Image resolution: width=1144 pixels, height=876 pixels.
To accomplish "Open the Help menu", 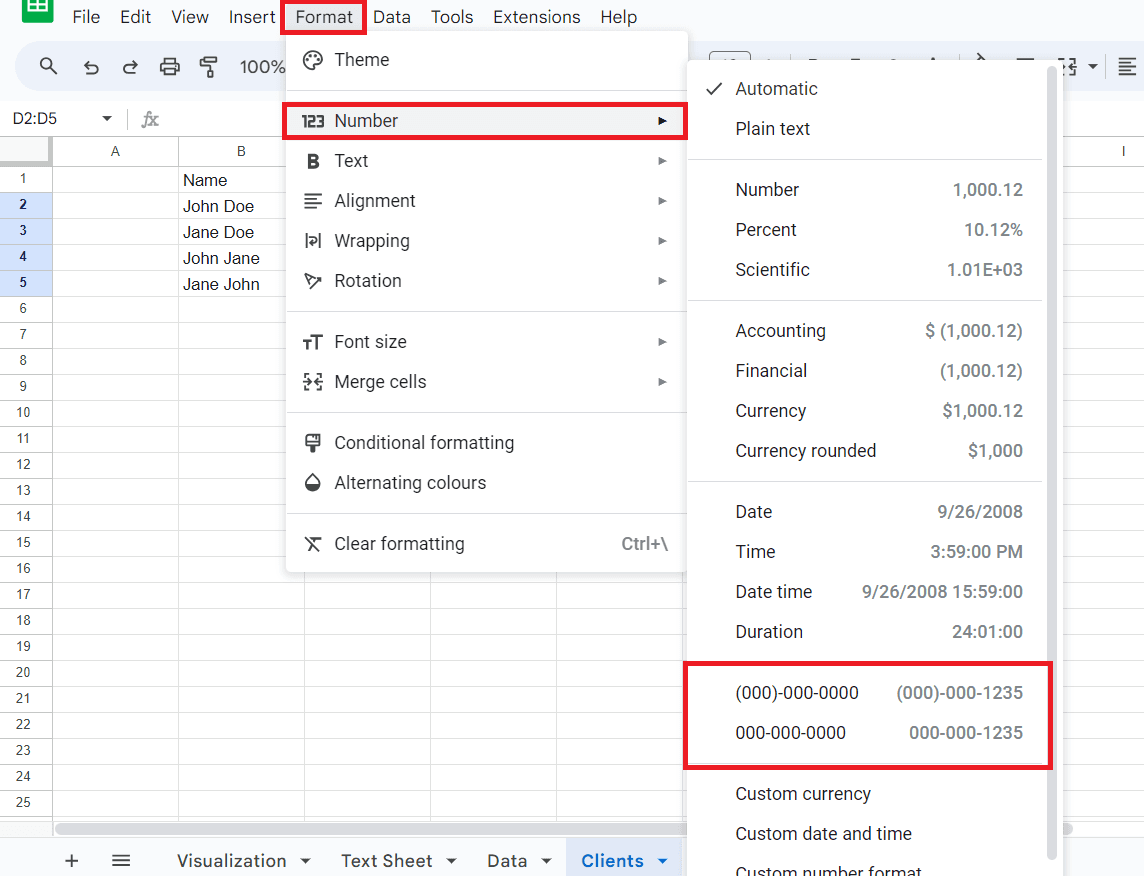I will point(619,17).
